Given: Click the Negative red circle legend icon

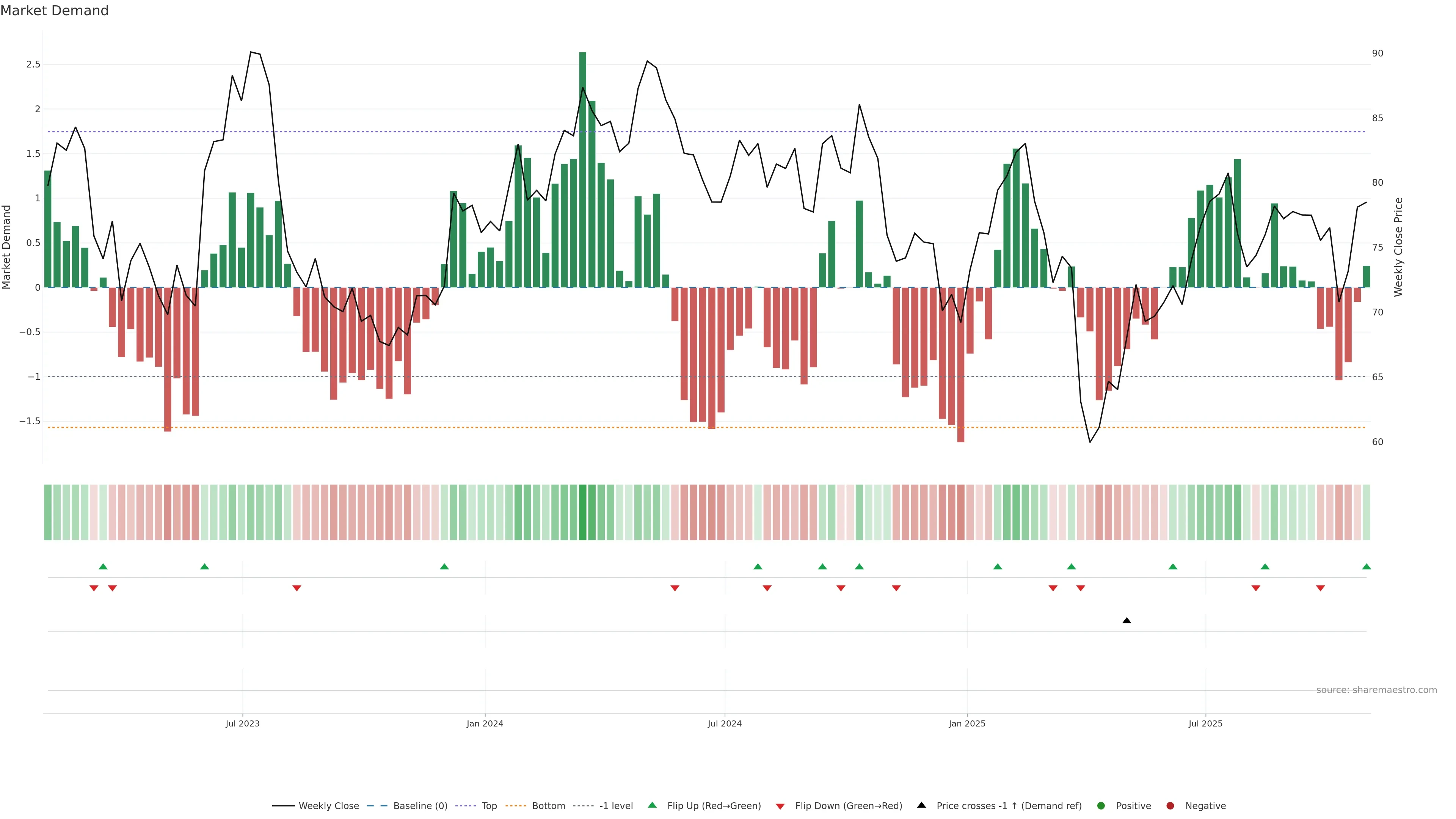Looking at the screenshot, I should [x=1170, y=806].
